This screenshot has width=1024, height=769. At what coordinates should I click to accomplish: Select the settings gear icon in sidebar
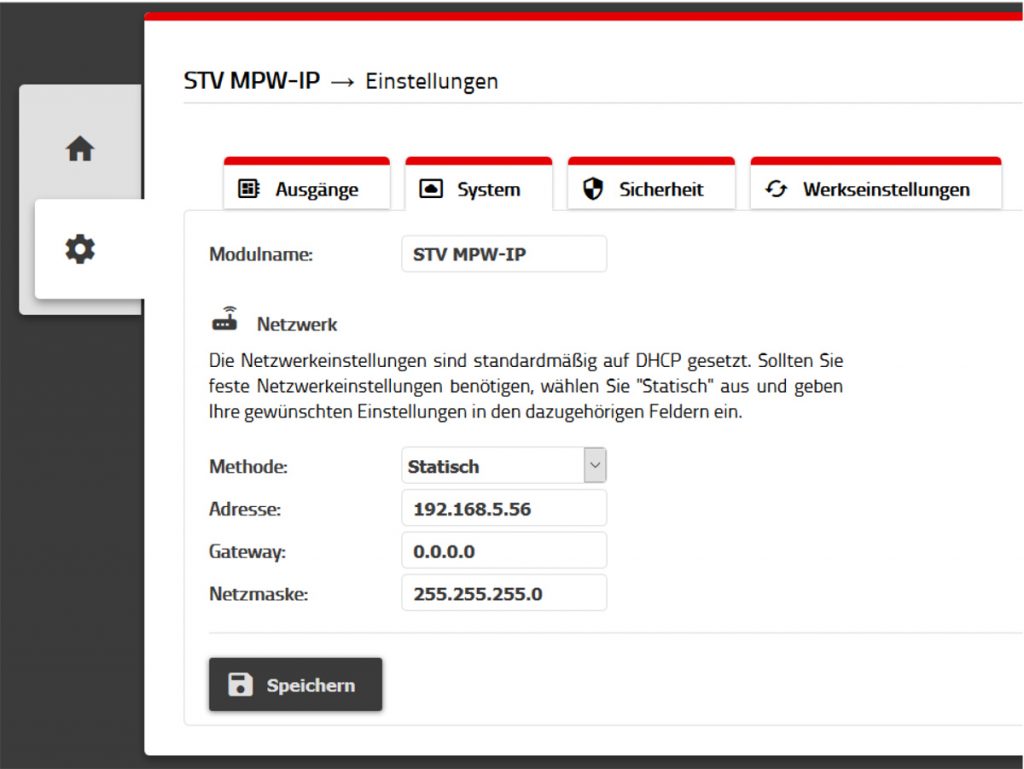point(80,248)
